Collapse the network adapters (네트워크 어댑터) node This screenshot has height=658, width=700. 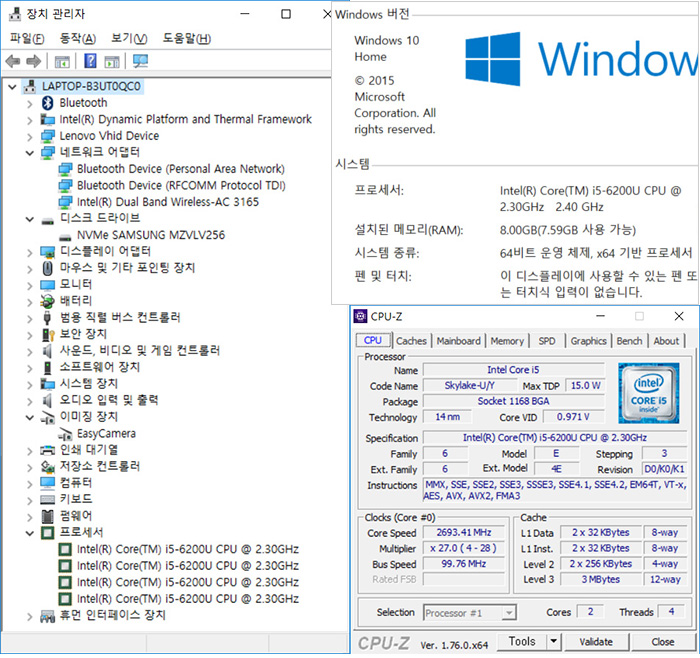click(x=29, y=153)
